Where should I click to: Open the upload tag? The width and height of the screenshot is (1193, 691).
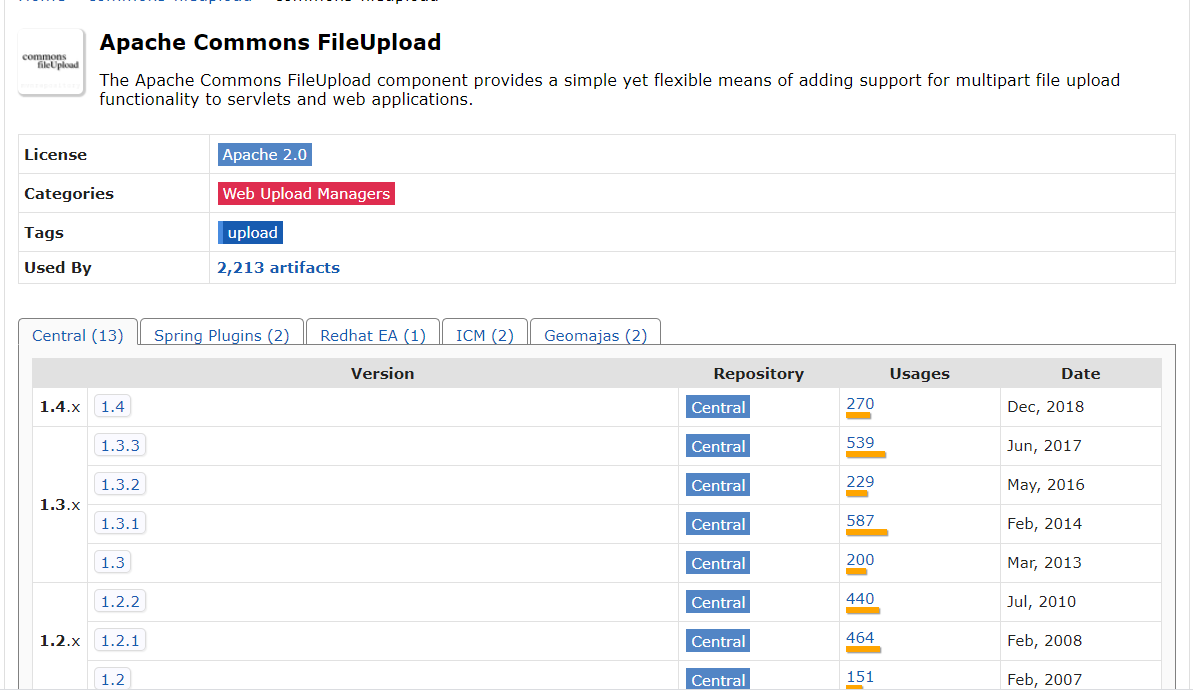(250, 233)
